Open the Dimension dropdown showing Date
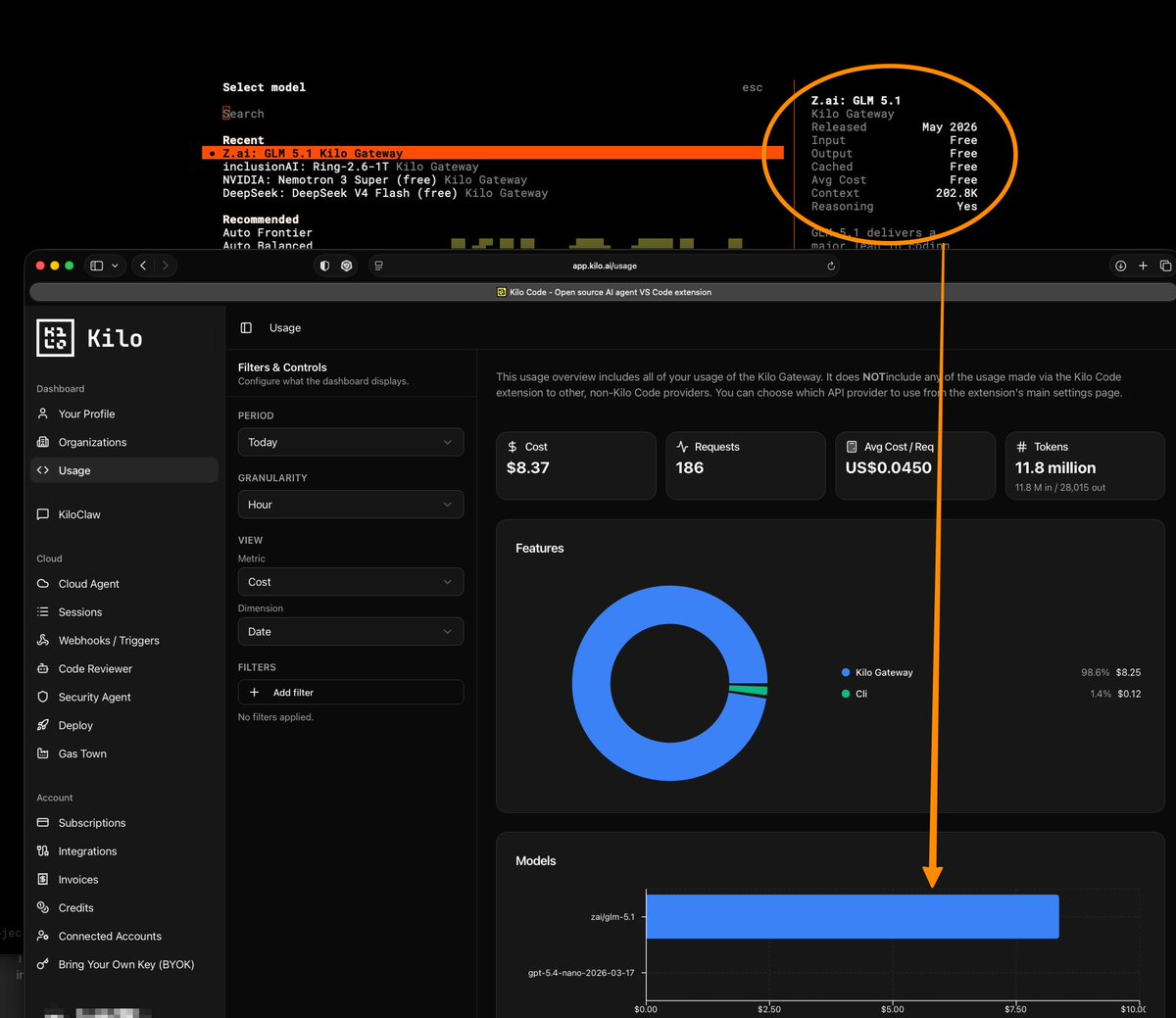This screenshot has width=1176, height=1018. pyautogui.click(x=350, y=632)
